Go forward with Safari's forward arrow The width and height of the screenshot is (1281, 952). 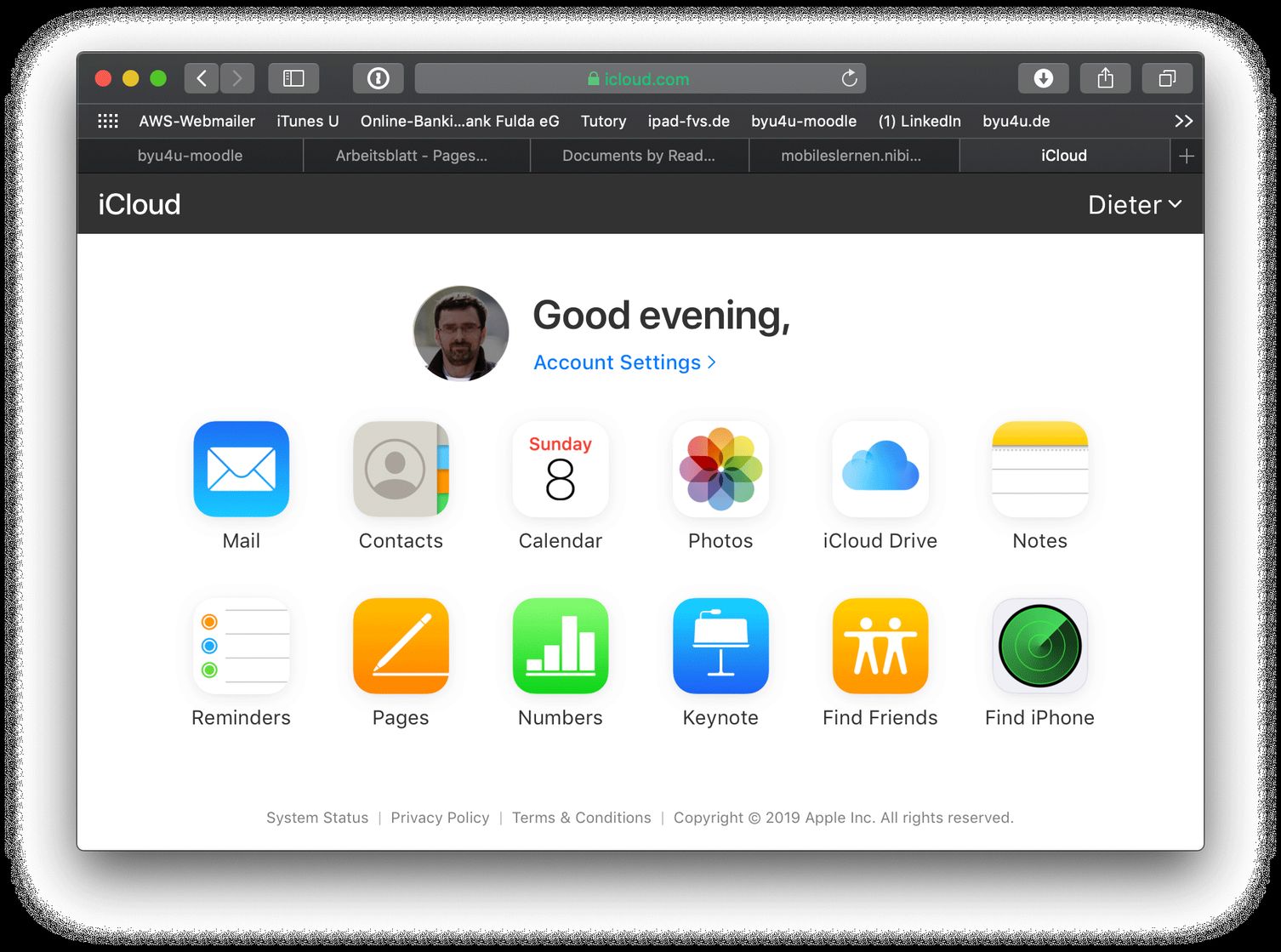(237, 78)
